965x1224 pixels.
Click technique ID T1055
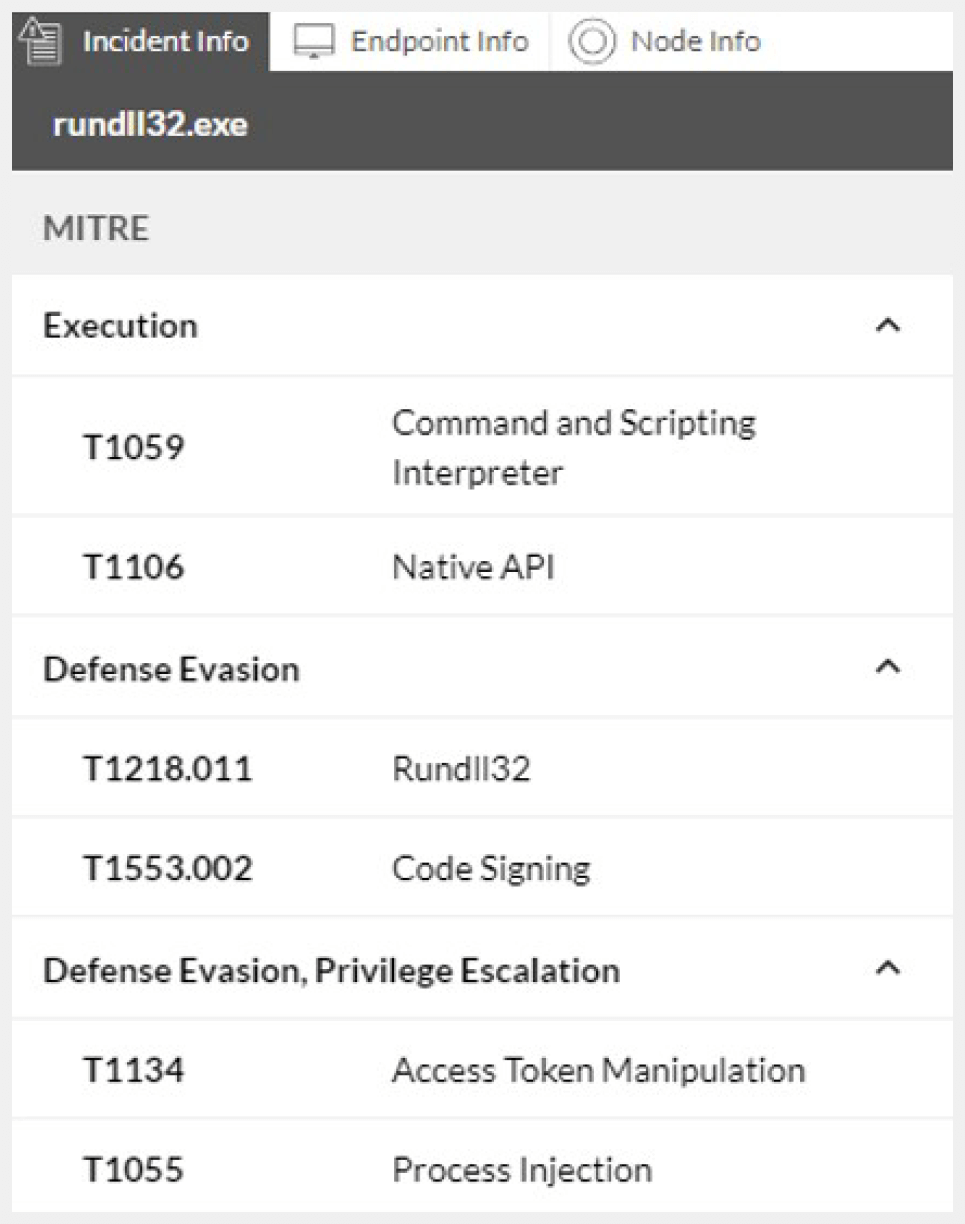pyautogui.click(x=133, y=1170)
